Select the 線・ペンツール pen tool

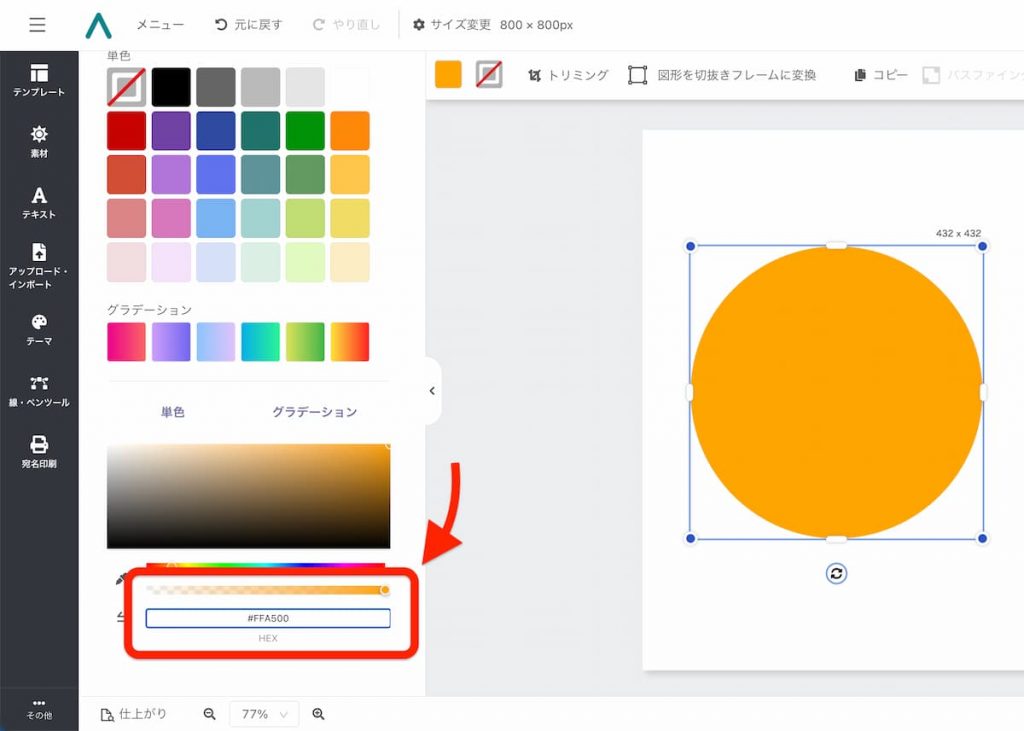point(39,390)
